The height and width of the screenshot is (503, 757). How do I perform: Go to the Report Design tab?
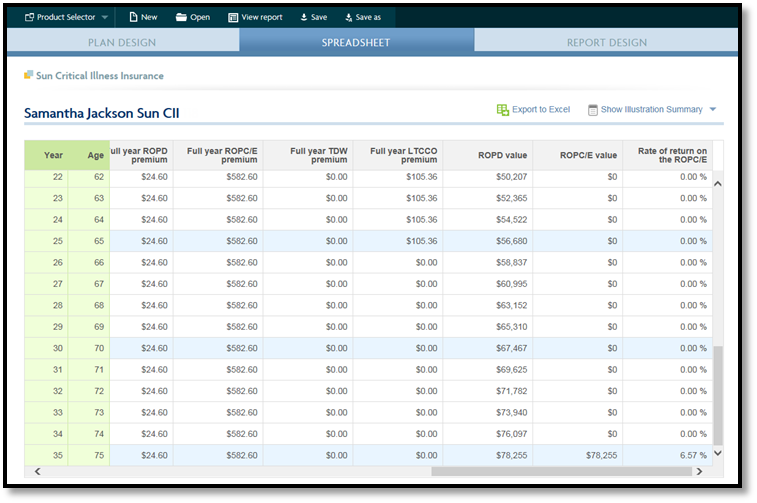[x=606, y=42]
